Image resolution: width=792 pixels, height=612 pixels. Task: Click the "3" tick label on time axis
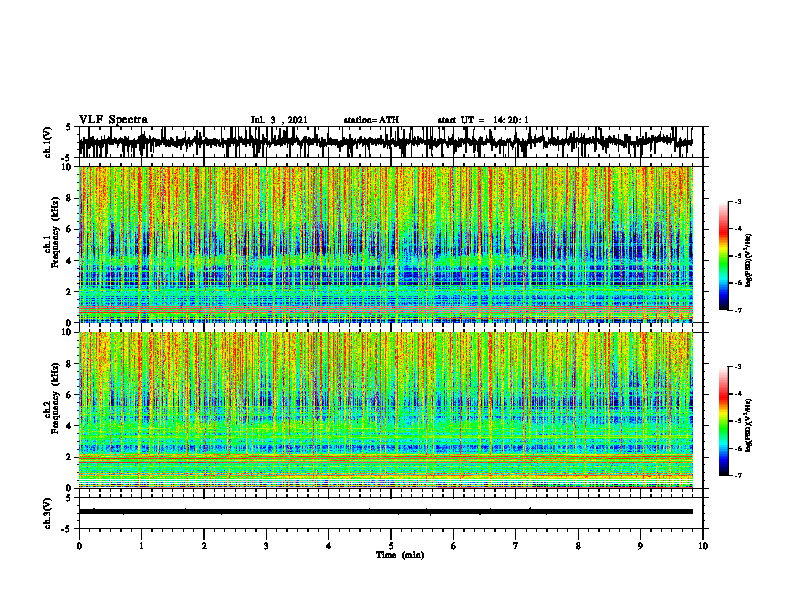266,546
